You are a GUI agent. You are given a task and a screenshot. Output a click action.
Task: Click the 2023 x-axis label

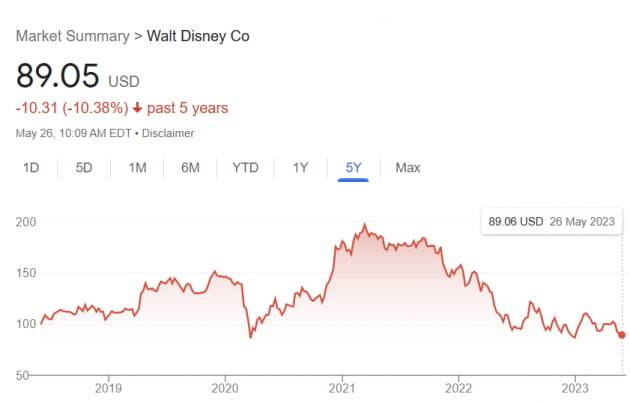click(x=575, y=387)
